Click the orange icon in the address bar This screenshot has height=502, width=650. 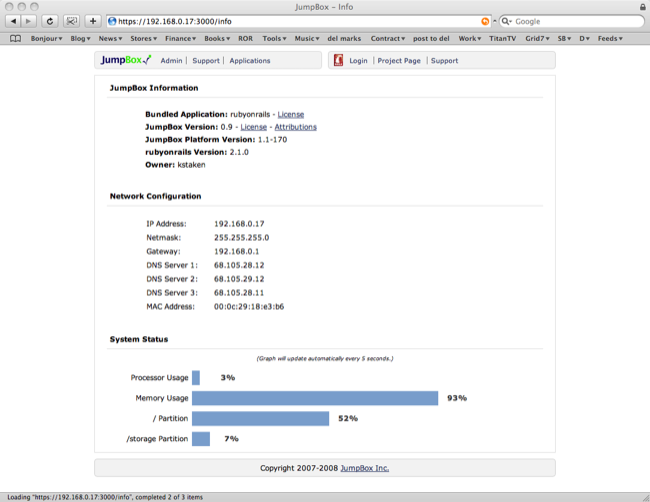[x=485, y=22]
